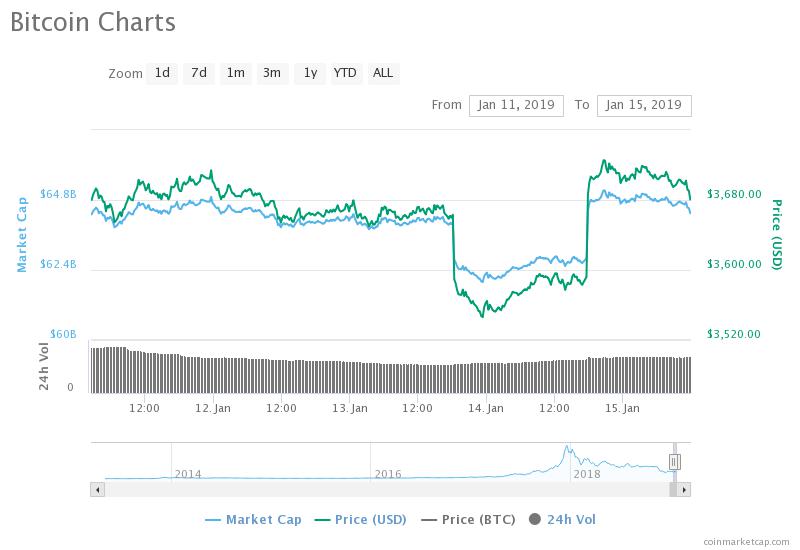The image size is (800, 550).
Task: Show ALL historical data
Action: (383, 73)
